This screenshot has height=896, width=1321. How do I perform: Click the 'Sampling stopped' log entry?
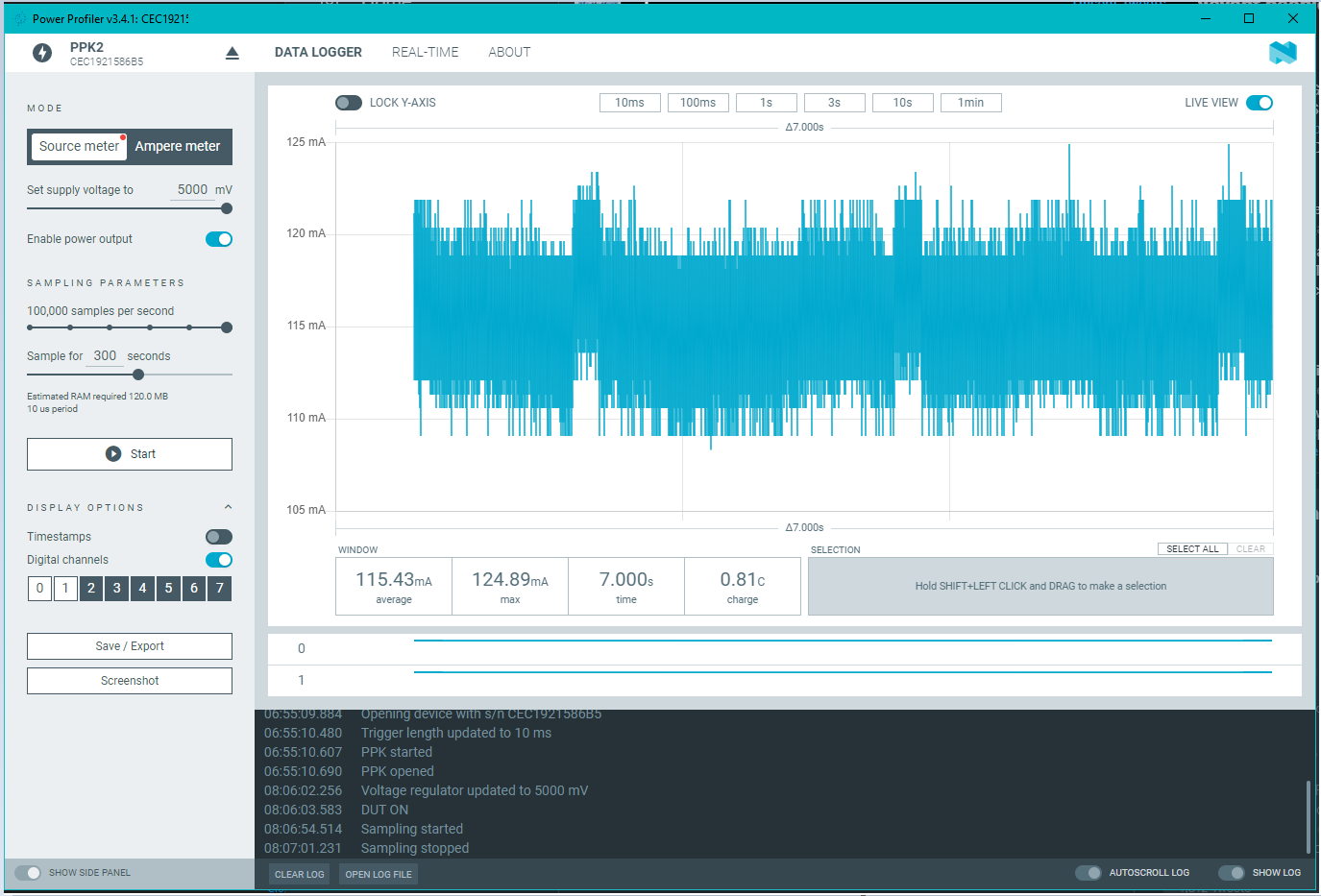click(415, 848)
